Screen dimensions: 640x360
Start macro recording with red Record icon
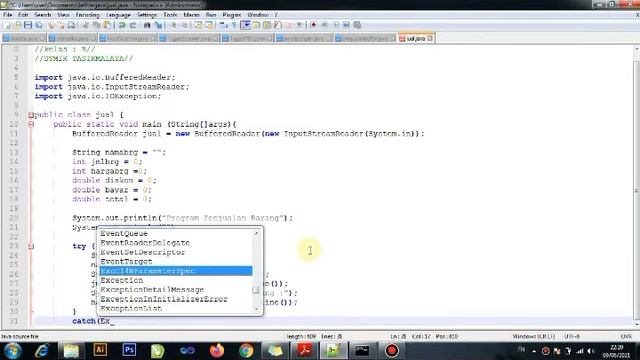click(313, 25)
